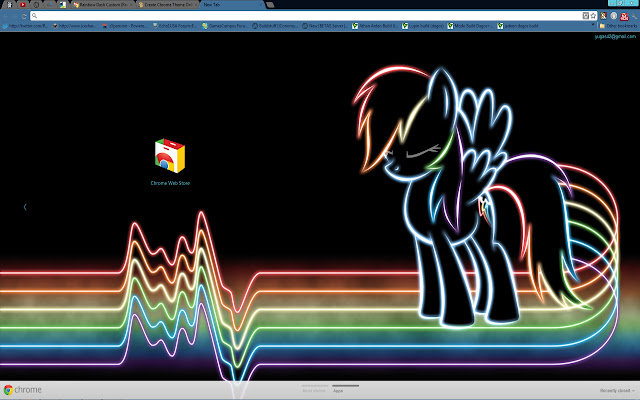The image size is (640, 400).
Task: Switch to the third pinned tab
Action: point(36,5)
